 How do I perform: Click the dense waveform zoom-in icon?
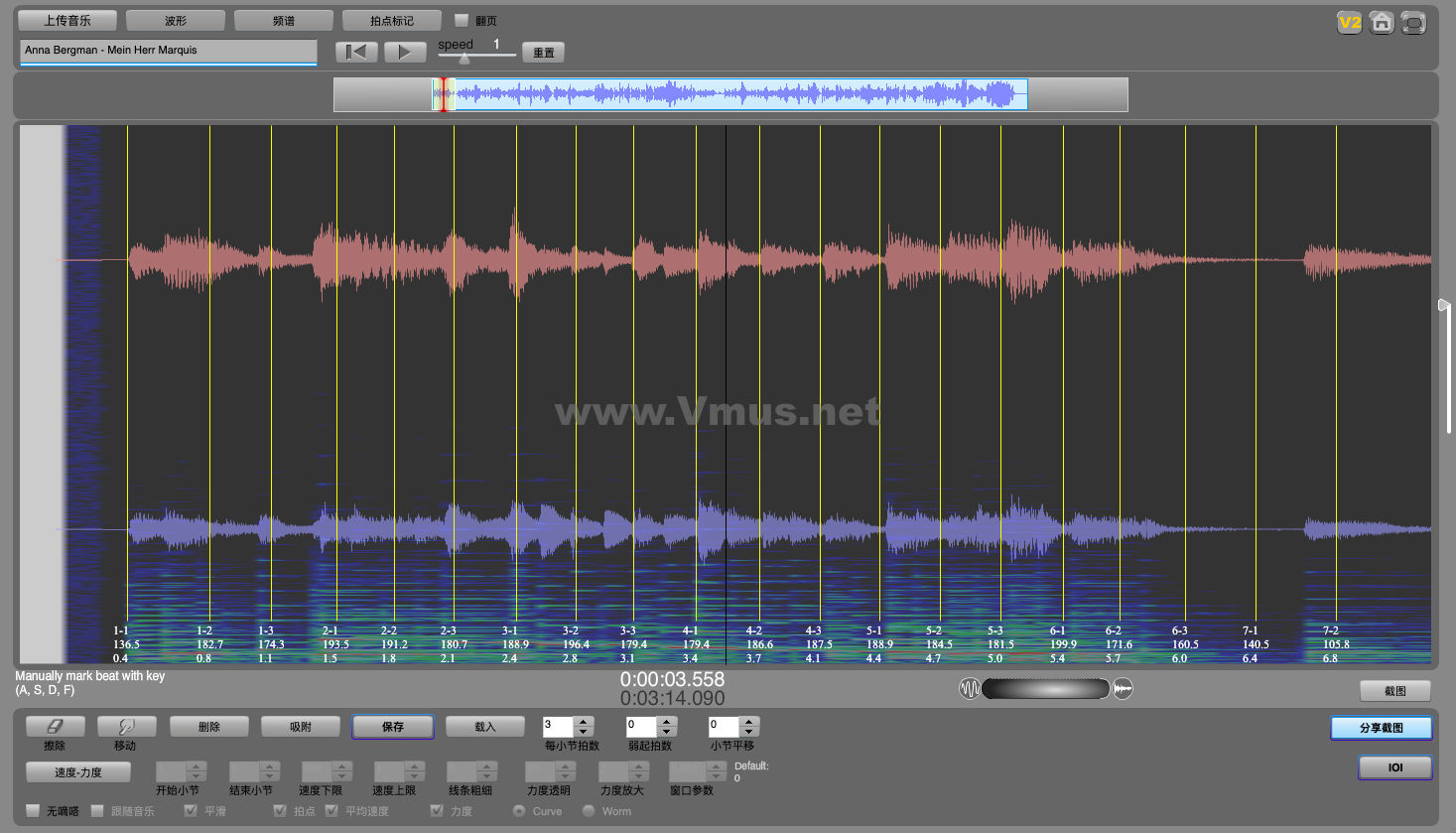(1123, 688)
